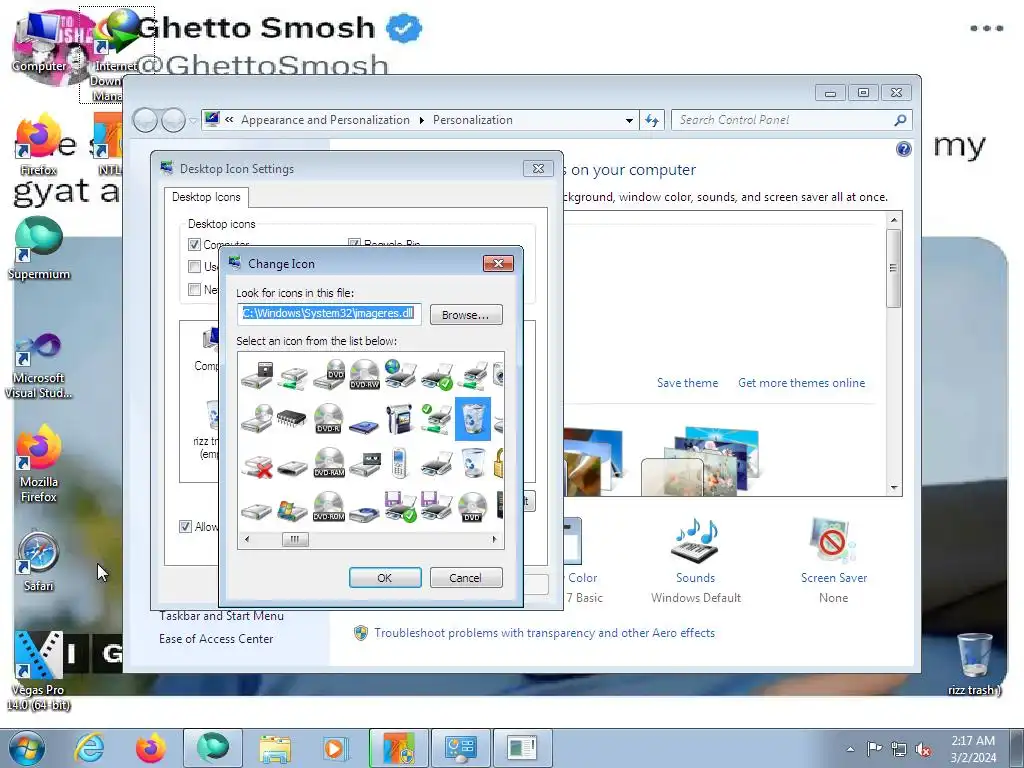This screenshot has width=1024, height=768.
Task: Check the Network desktop icon checkbox
Action: (194, 289)
